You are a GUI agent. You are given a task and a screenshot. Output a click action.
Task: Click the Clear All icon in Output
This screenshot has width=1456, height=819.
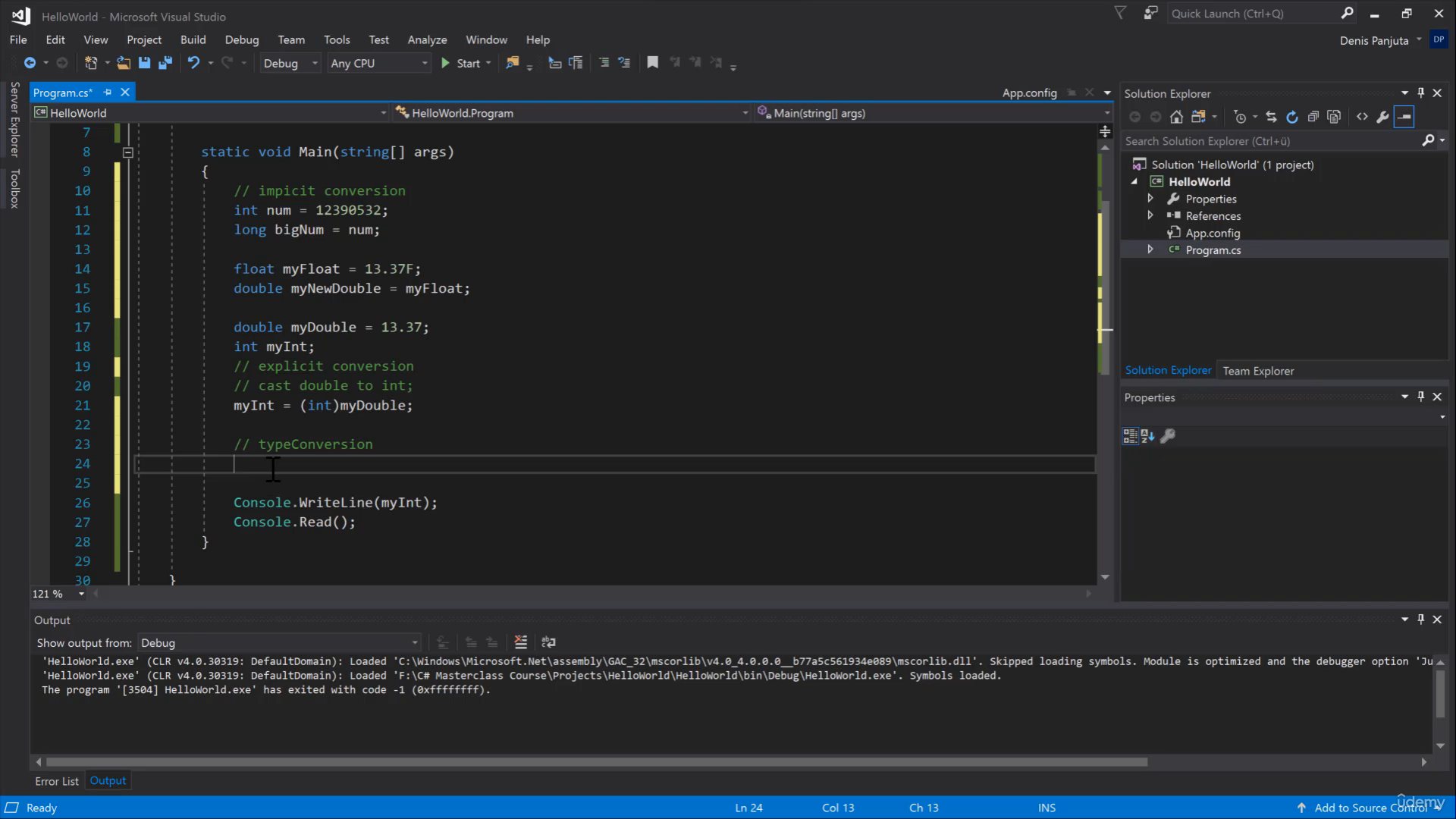(x=521, y=642)
